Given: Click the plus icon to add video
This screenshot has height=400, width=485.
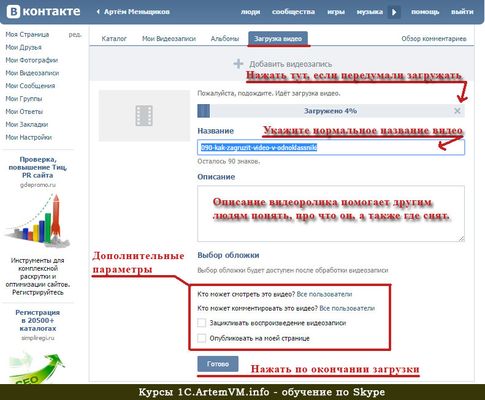Looking at the screenshot, I should (x=238, y=64).
